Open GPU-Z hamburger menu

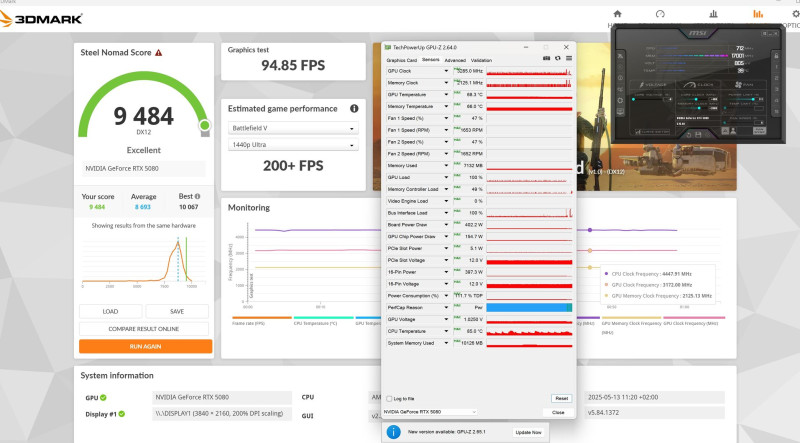(568, 58)
